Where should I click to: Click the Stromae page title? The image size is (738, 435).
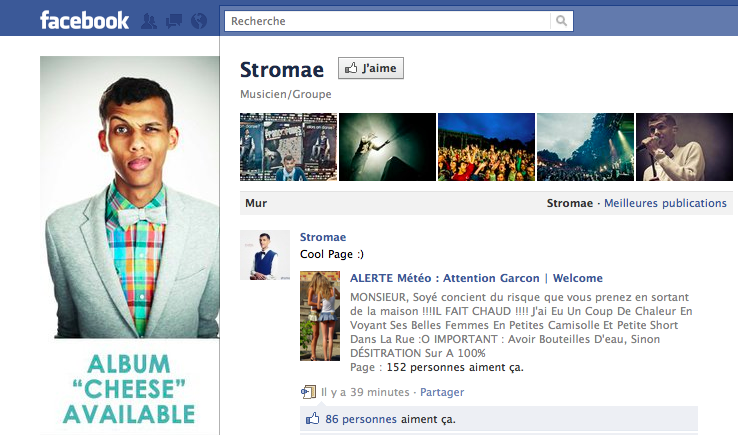[x=282, y=70]
